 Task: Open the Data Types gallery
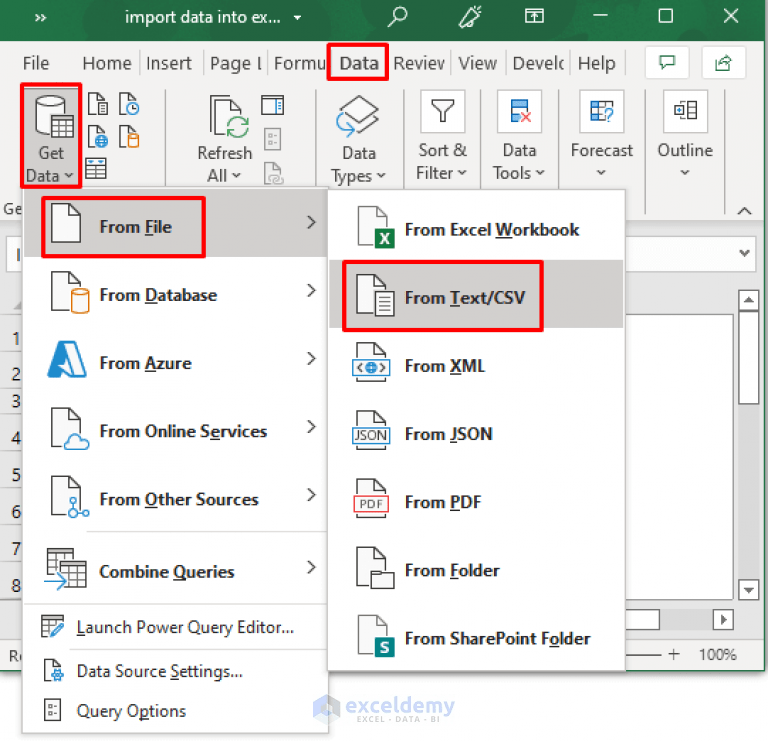359,139
